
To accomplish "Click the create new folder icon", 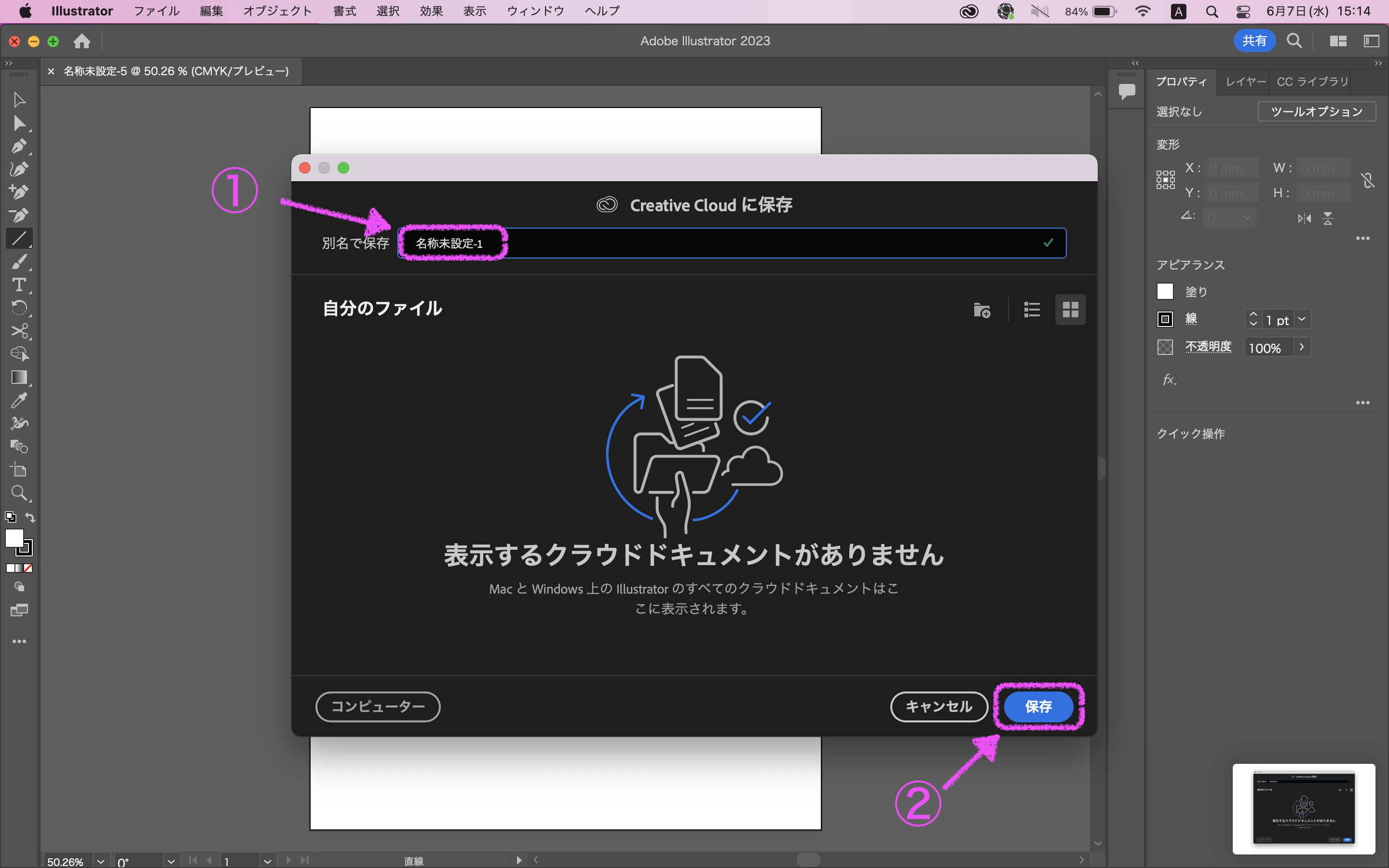I will click(x=981, y=310).
